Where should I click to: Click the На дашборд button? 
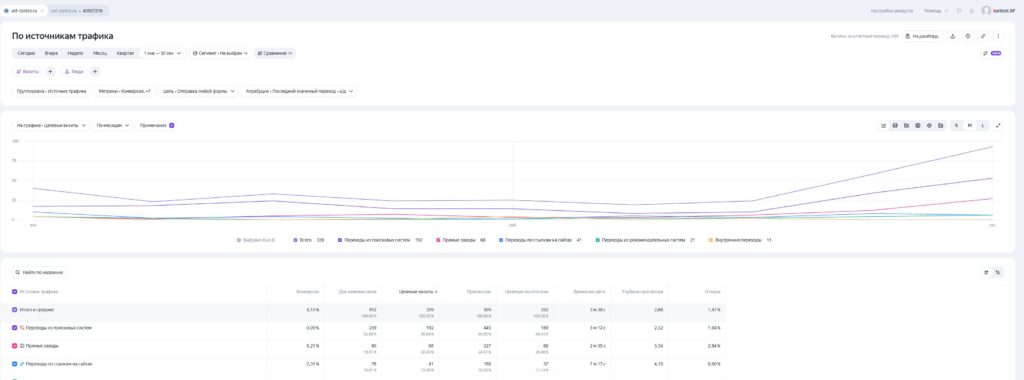coord(923,36)
